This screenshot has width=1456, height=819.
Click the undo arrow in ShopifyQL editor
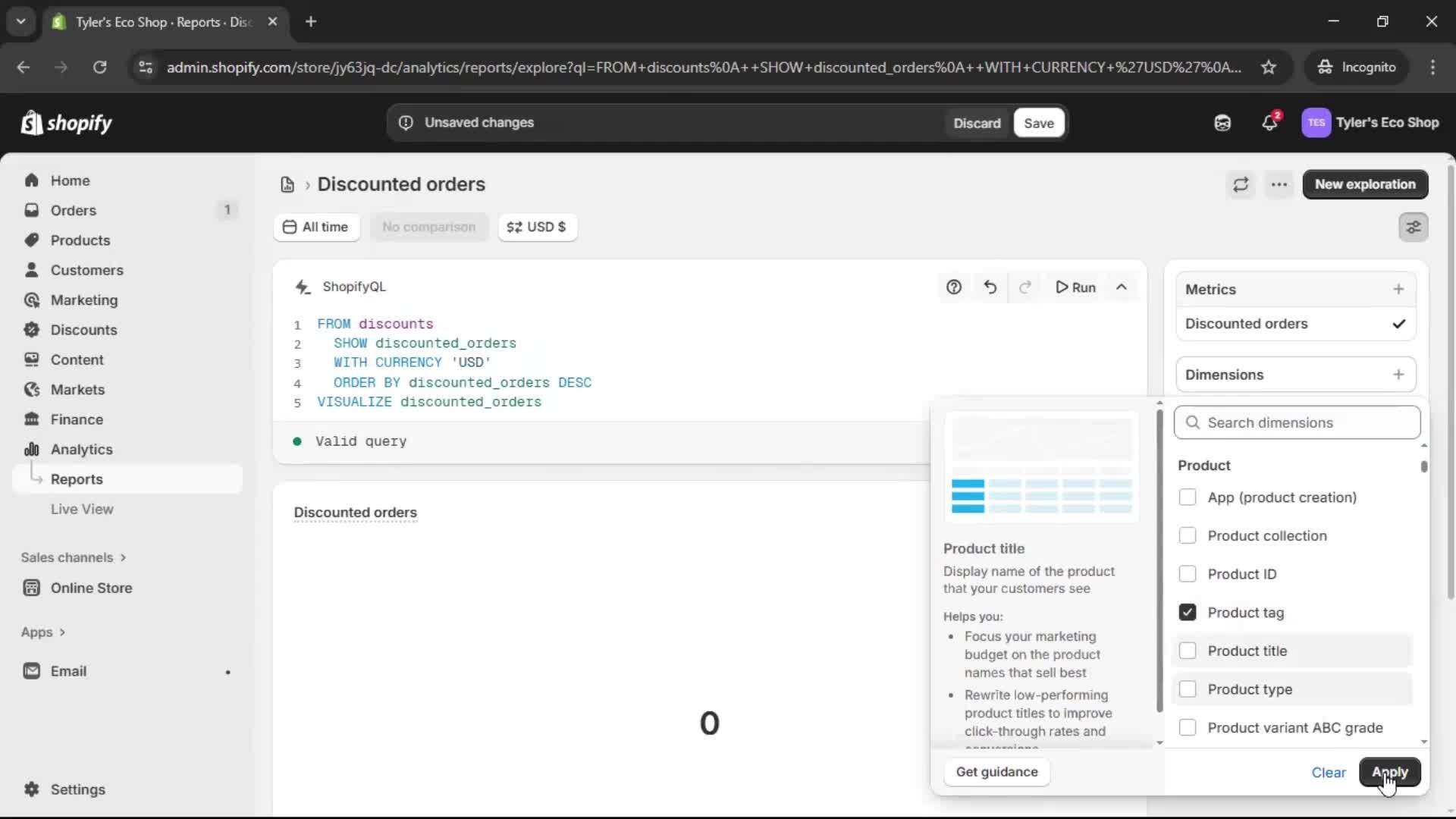(990, 287)
